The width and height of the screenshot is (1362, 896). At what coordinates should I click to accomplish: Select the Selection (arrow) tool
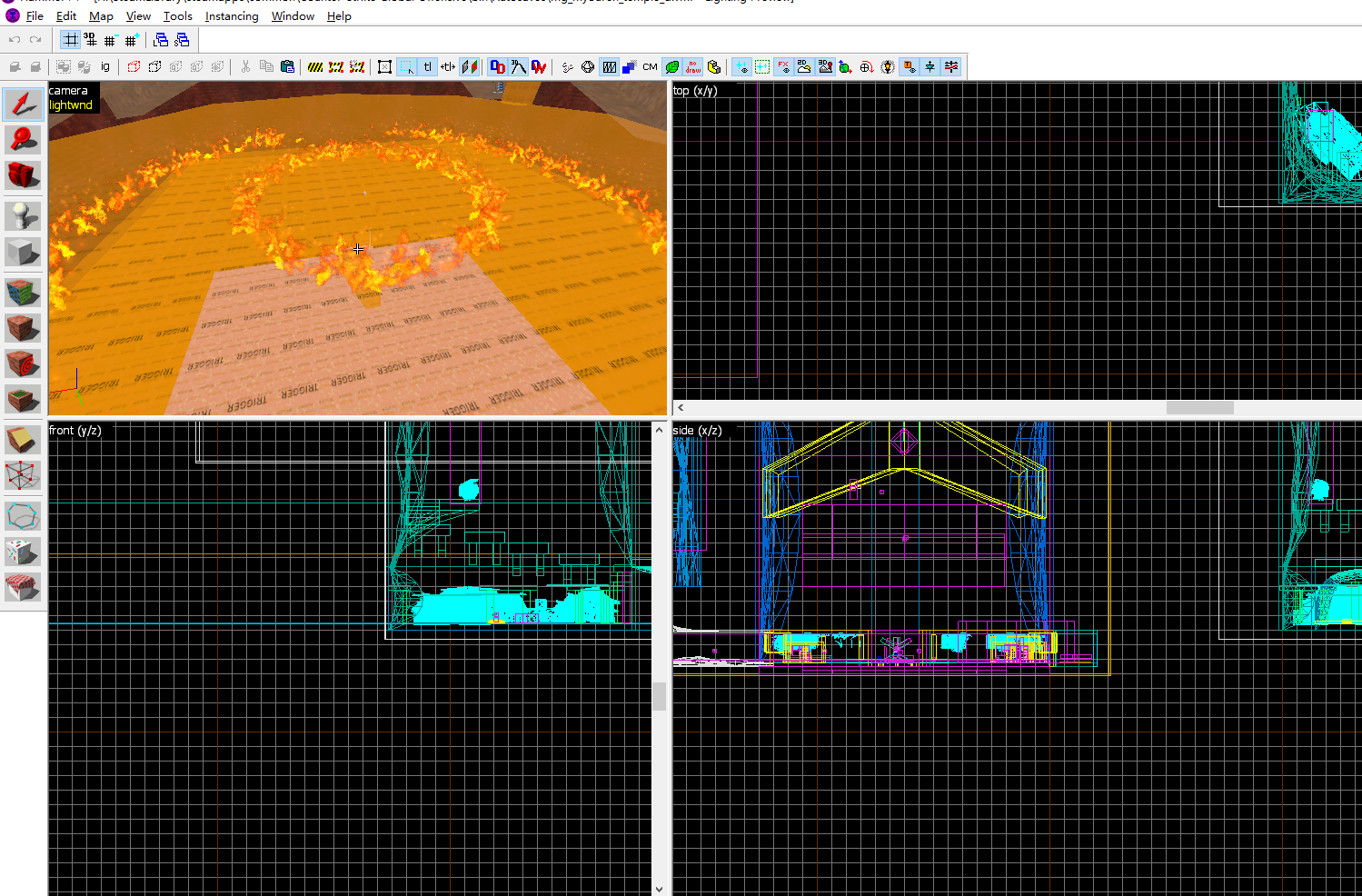click(23, 104)
